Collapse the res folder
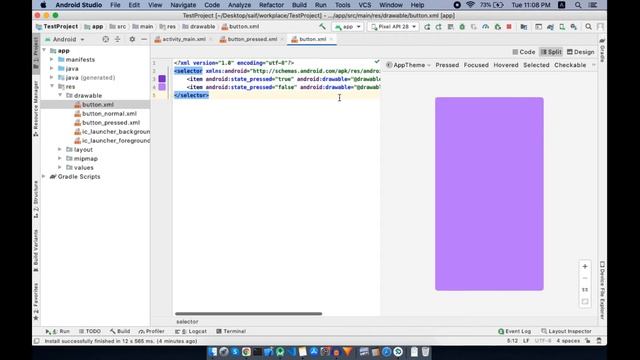The image size is (640, 360). pos(52,87)
